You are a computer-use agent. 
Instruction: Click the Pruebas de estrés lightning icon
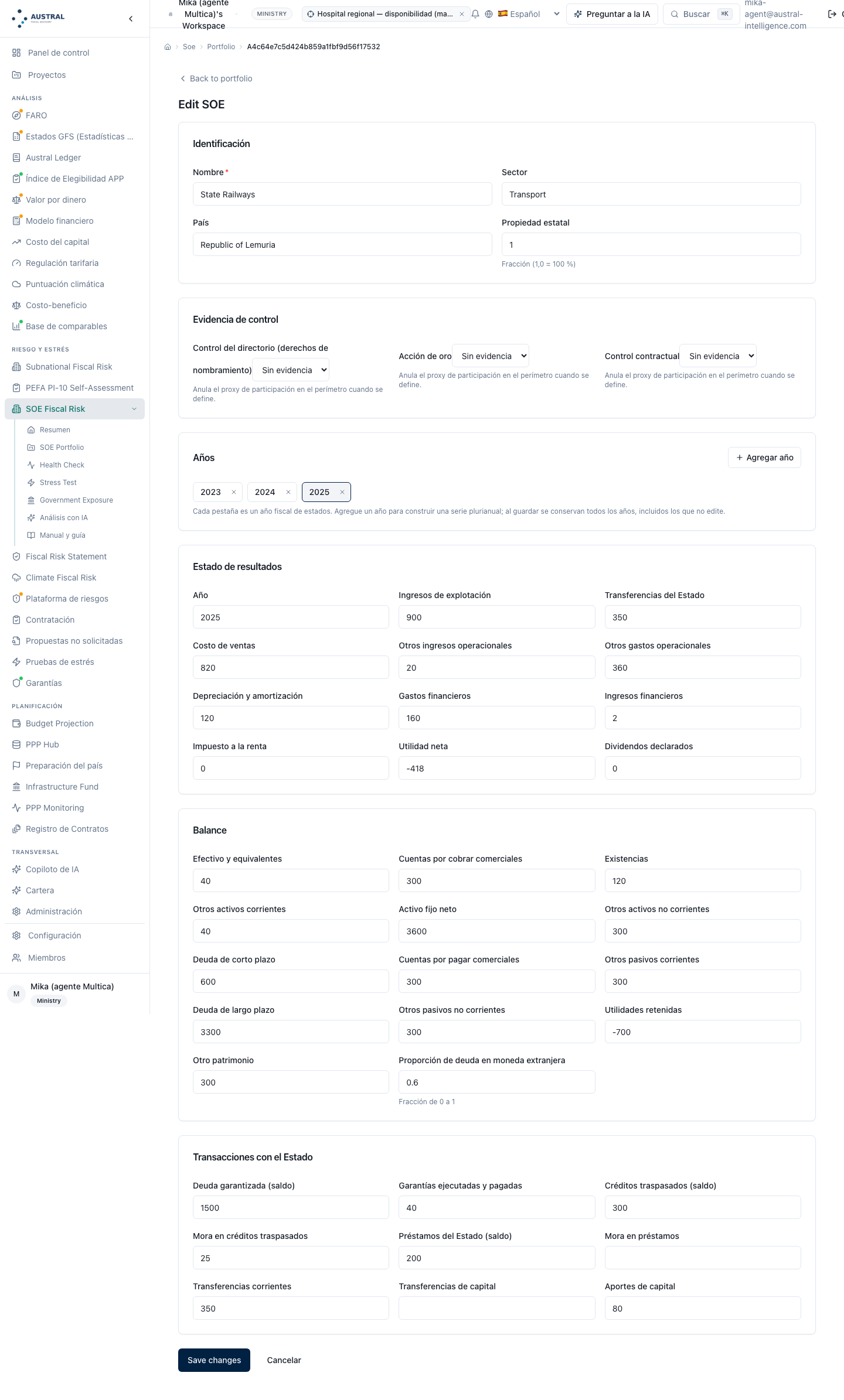click(16, 662)
